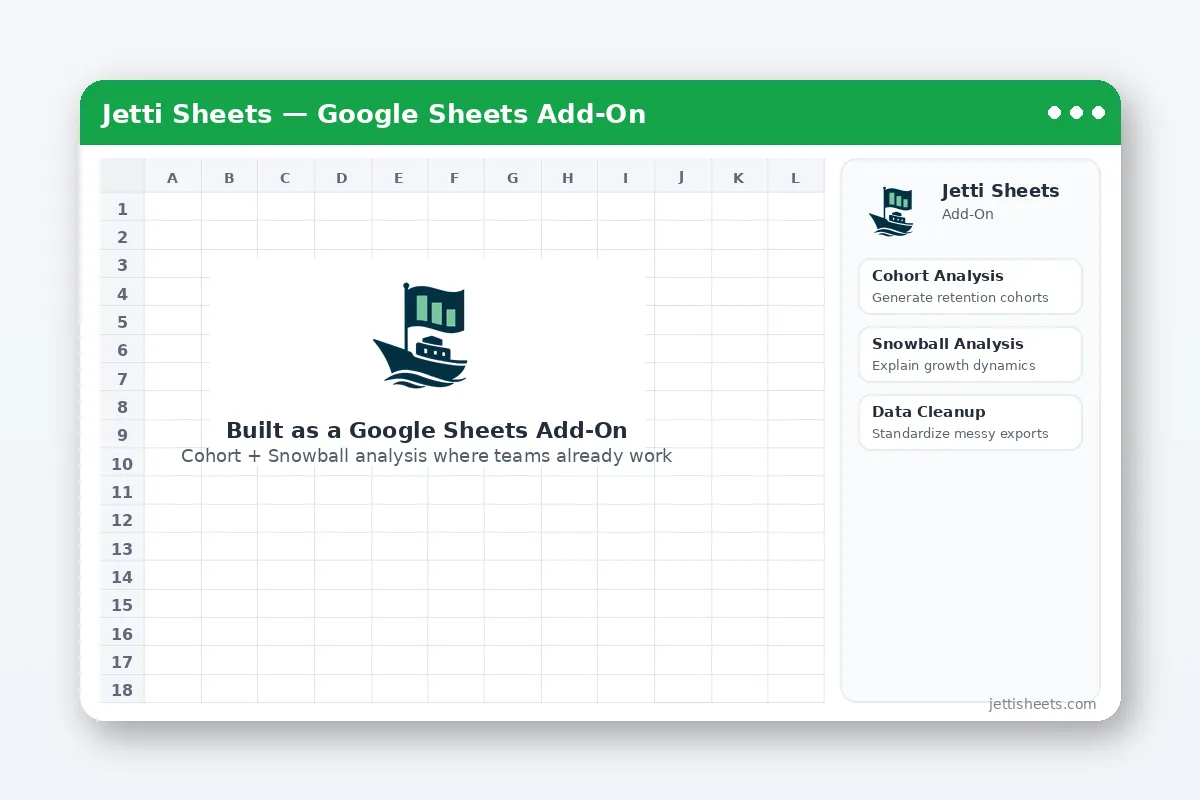Open the Cohort Analysis card
This screenshot has height=800, width=1200.
point(970,286)
